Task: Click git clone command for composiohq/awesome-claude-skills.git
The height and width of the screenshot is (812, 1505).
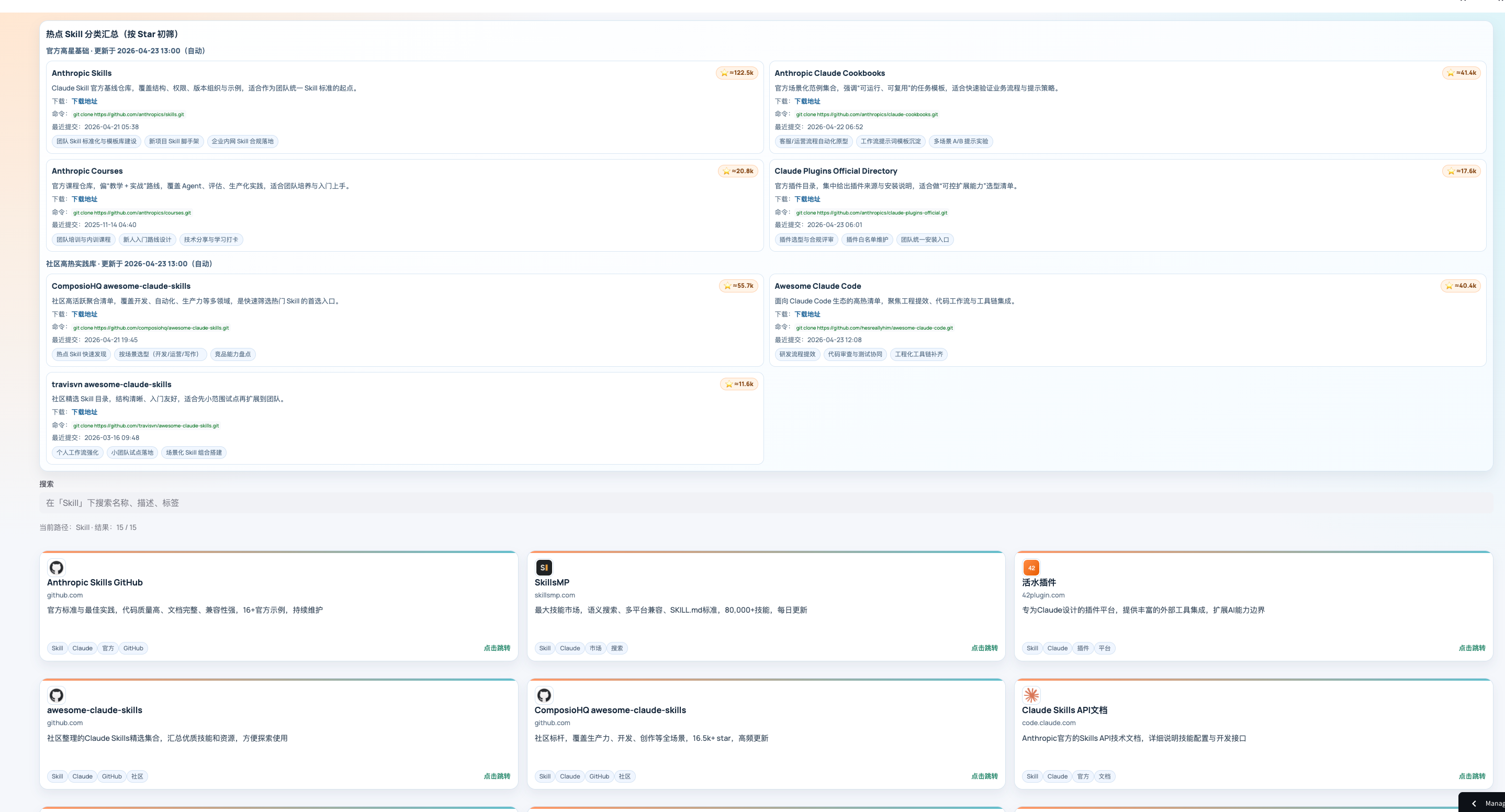Action: [151, 328]
